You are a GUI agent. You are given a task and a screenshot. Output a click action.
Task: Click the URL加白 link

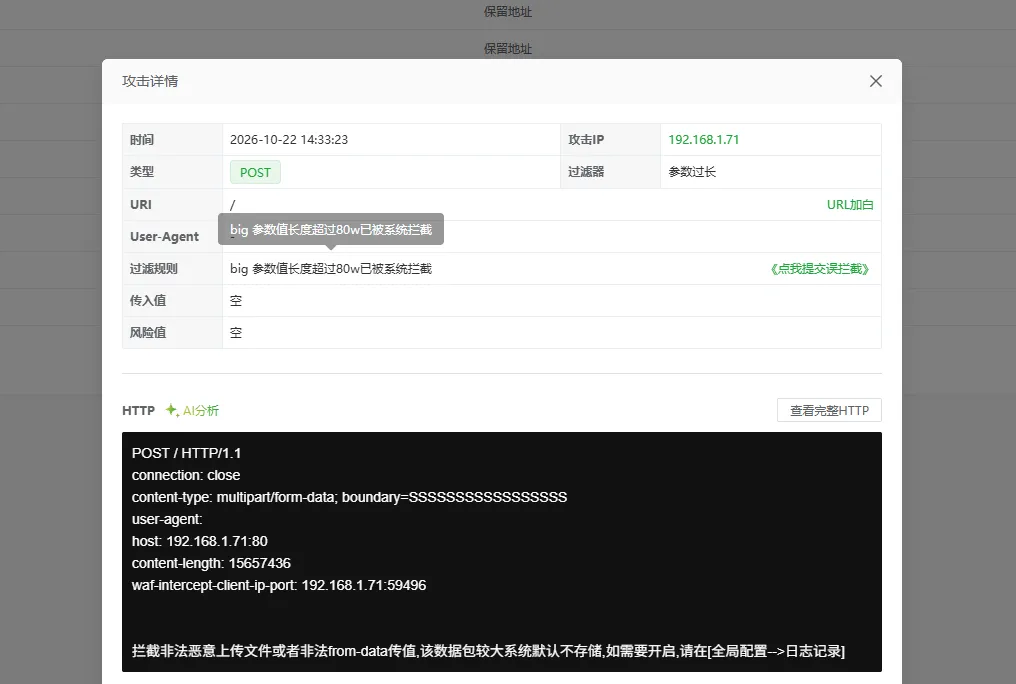pyautogui.click(x=849, y=205)
